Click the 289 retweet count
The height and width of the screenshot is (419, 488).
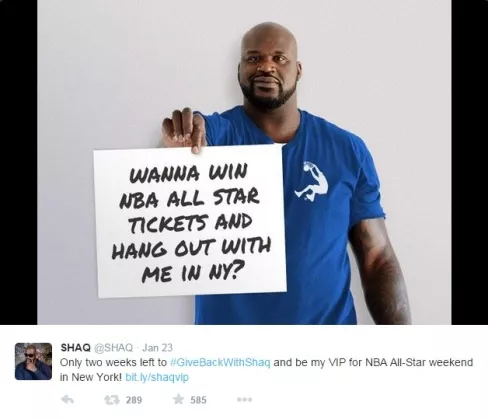point(134,400)
